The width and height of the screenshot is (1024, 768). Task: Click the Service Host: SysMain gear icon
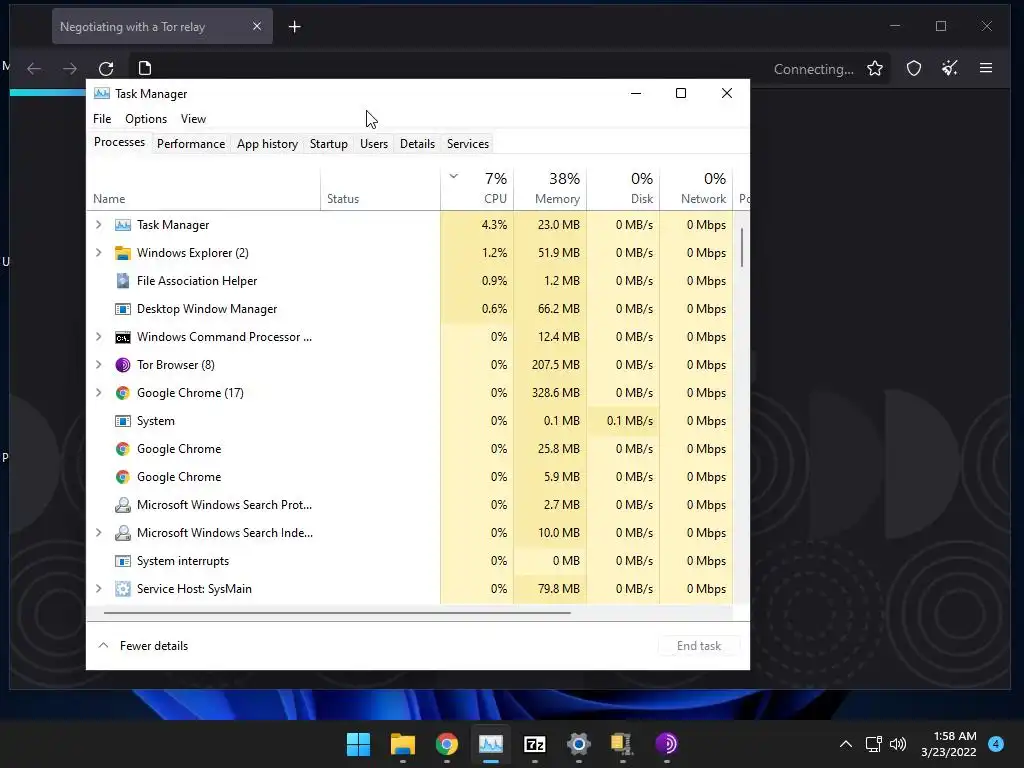[x=123, y=589]
